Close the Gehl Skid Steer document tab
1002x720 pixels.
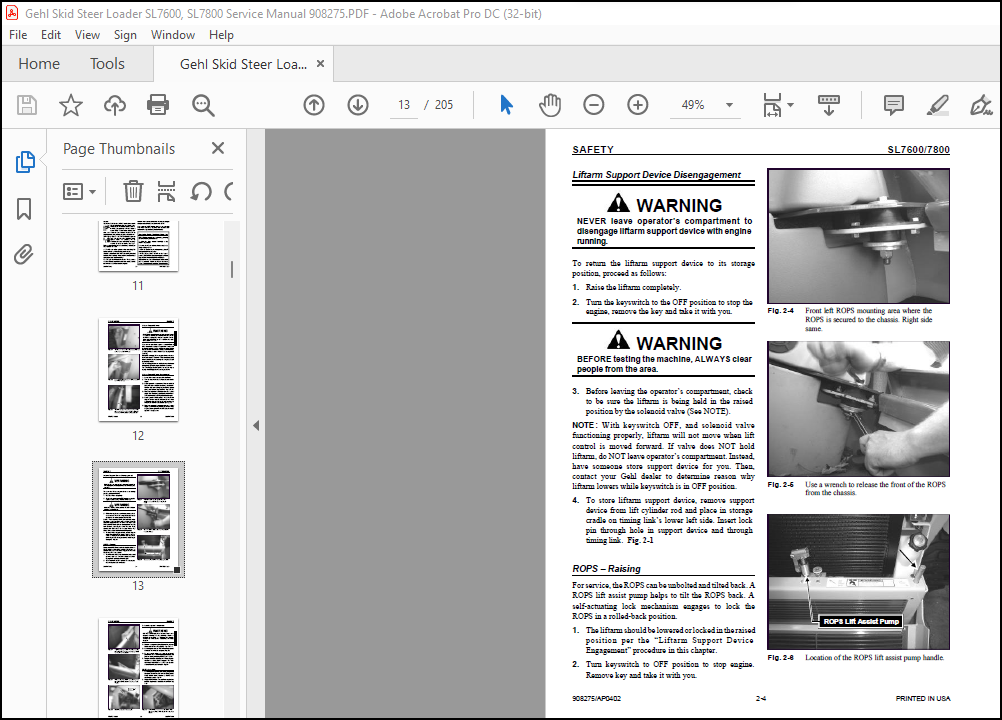pyautogui.click(x=321, y=63)
